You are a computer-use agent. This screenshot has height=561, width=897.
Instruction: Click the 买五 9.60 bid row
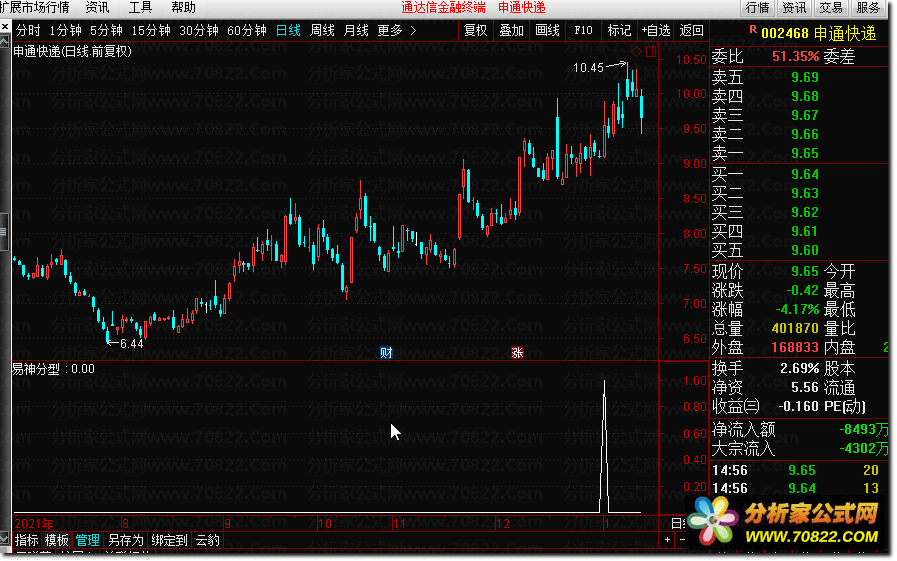coord(765,250)
